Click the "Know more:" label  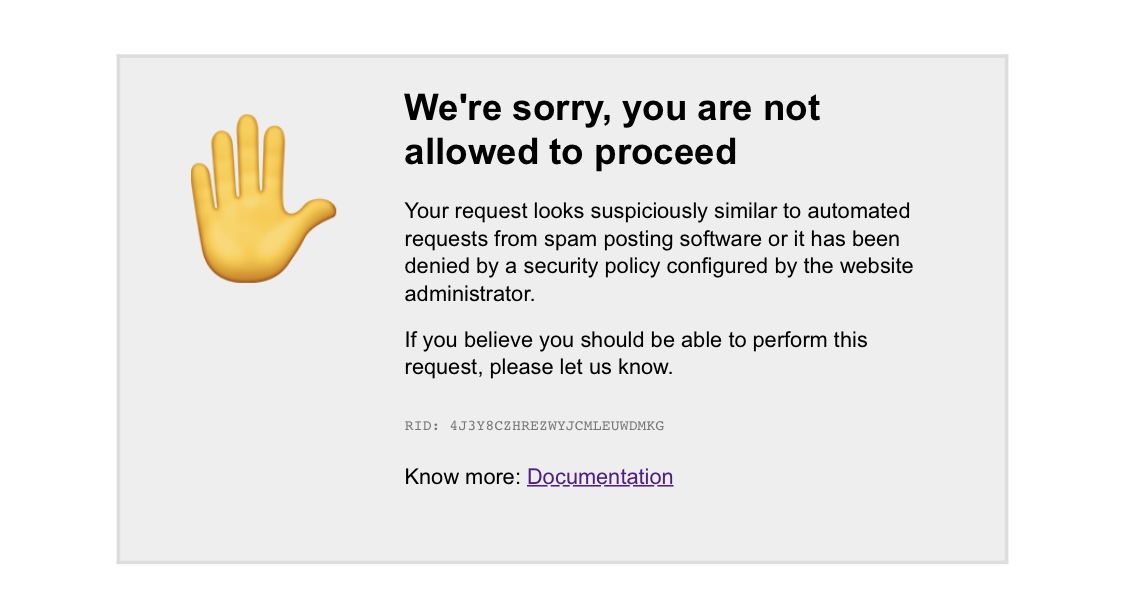tap(463, 477)
